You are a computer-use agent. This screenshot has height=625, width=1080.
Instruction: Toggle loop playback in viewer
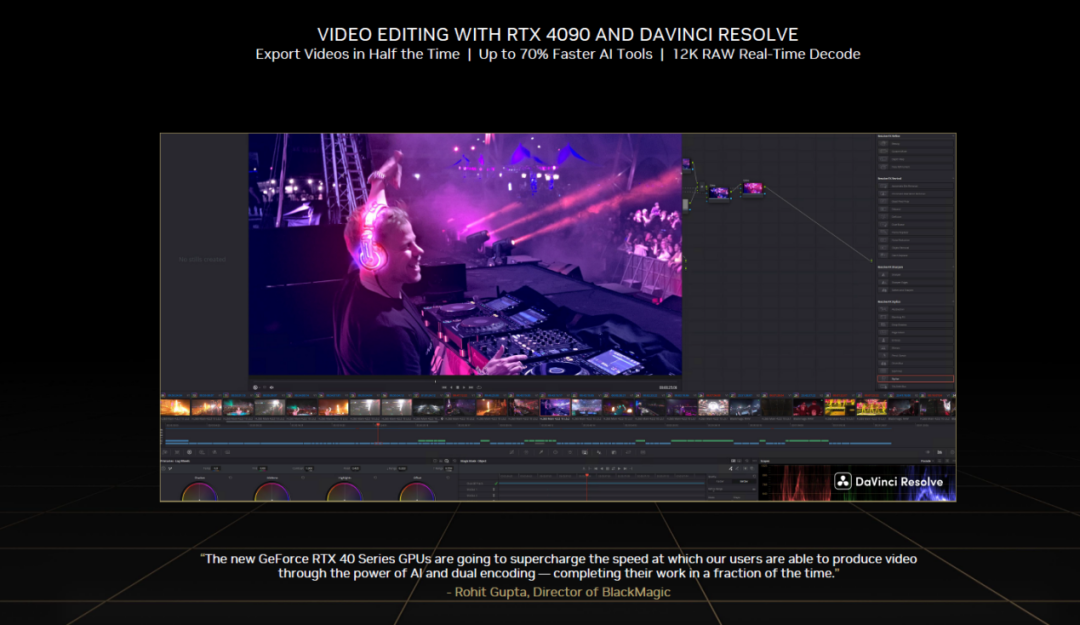coord(479,387)
